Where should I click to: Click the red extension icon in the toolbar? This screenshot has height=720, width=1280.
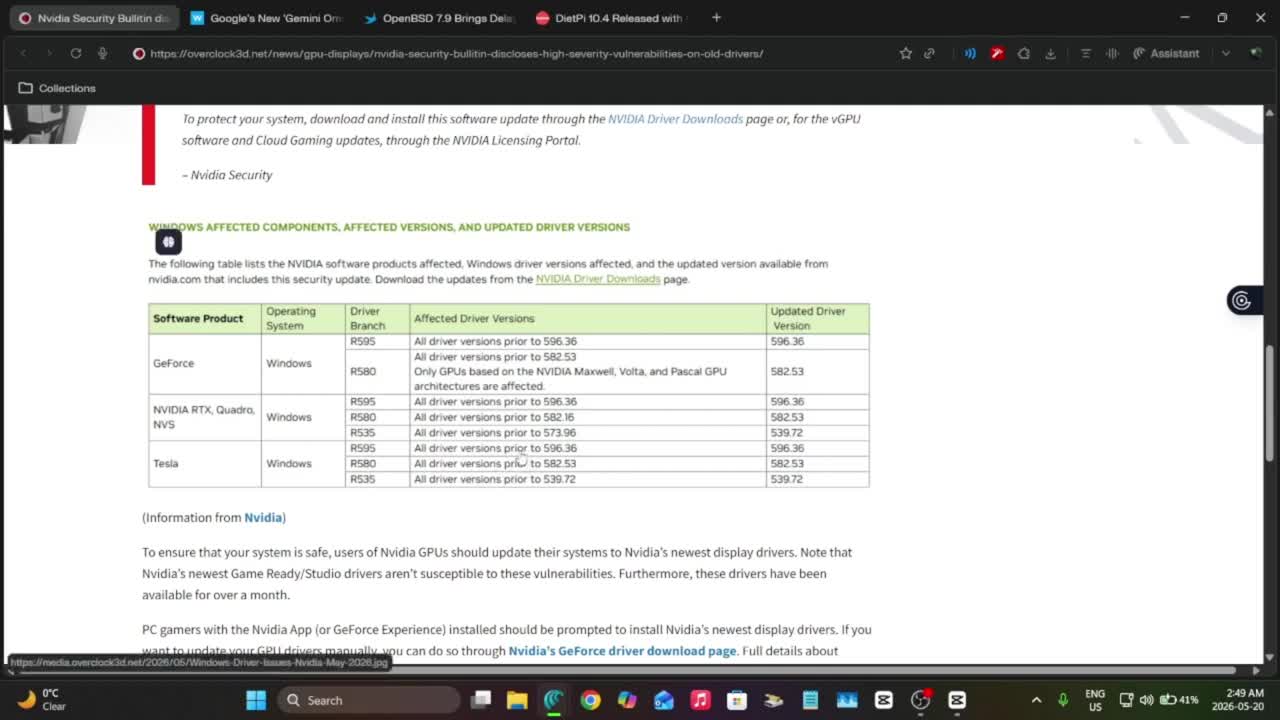pos(997,53)
